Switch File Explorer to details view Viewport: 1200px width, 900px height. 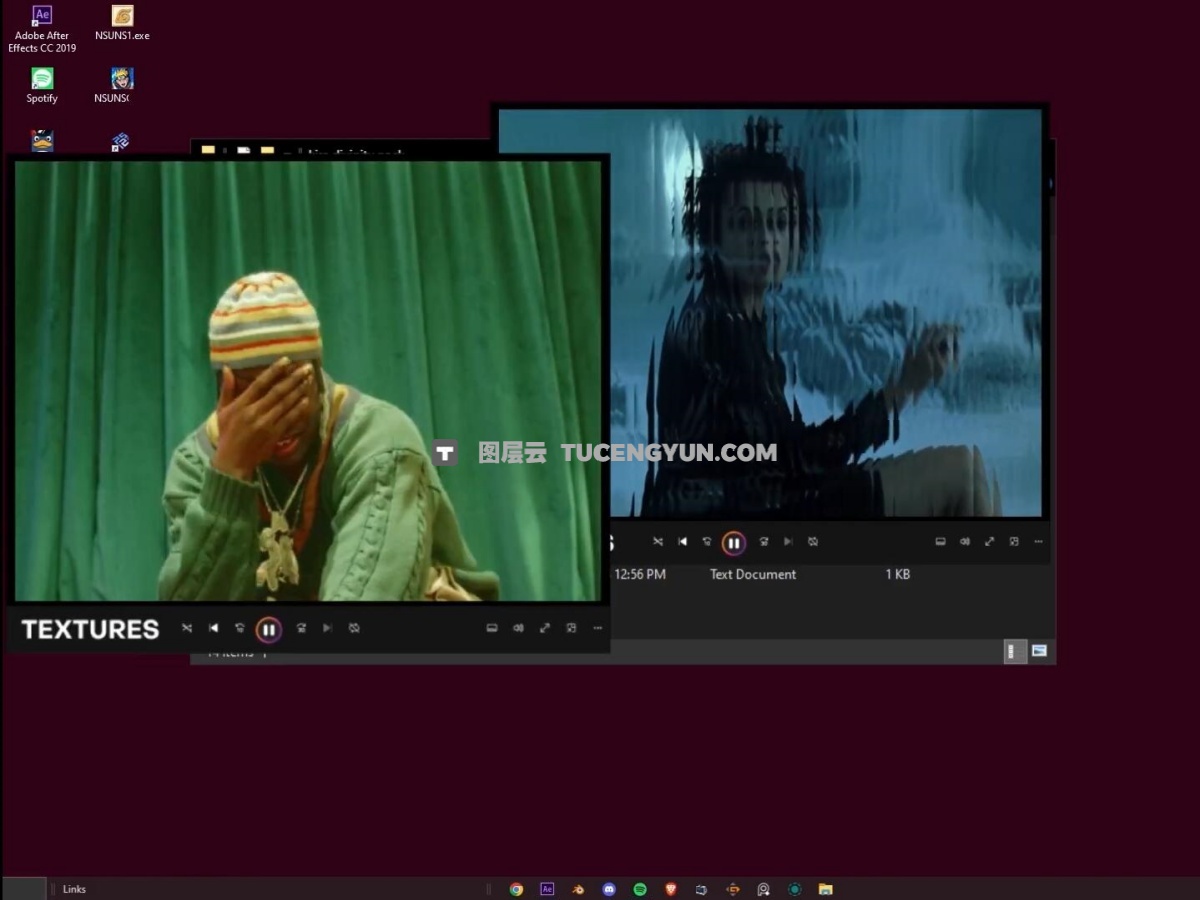[x=1013, y=651]
